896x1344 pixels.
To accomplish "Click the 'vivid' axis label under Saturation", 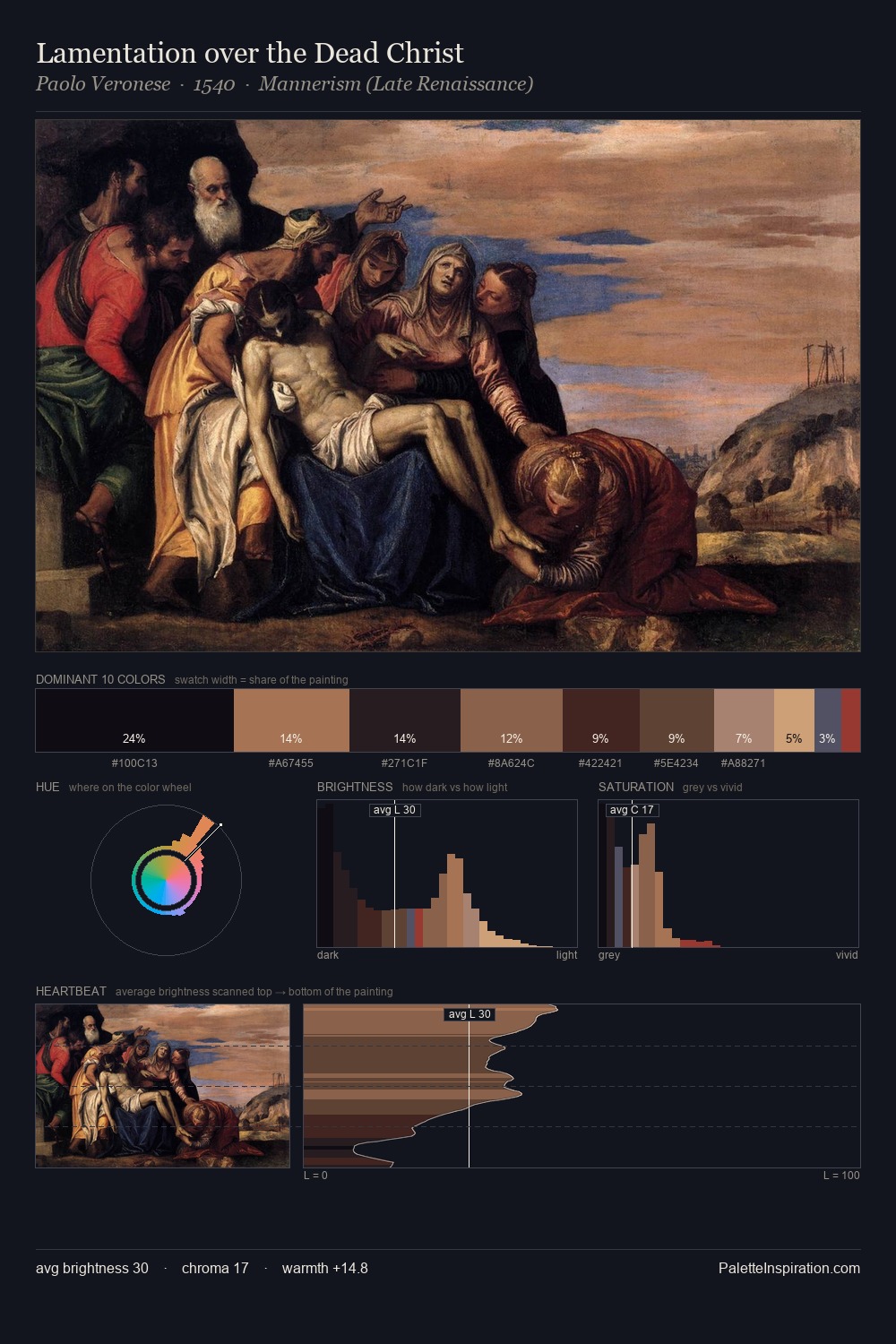I will (x=847, y=955).
